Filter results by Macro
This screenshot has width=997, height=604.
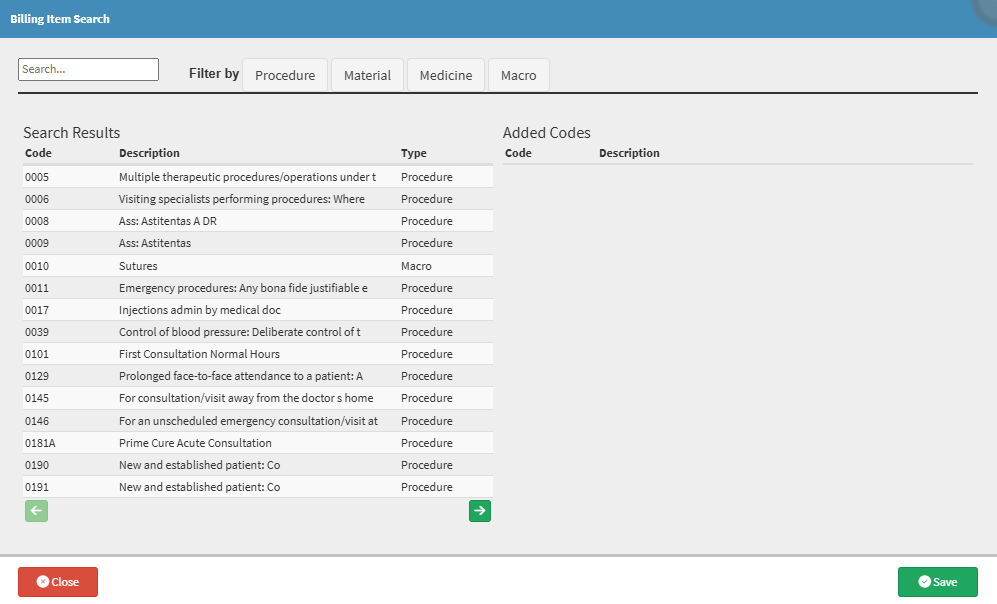518,75
